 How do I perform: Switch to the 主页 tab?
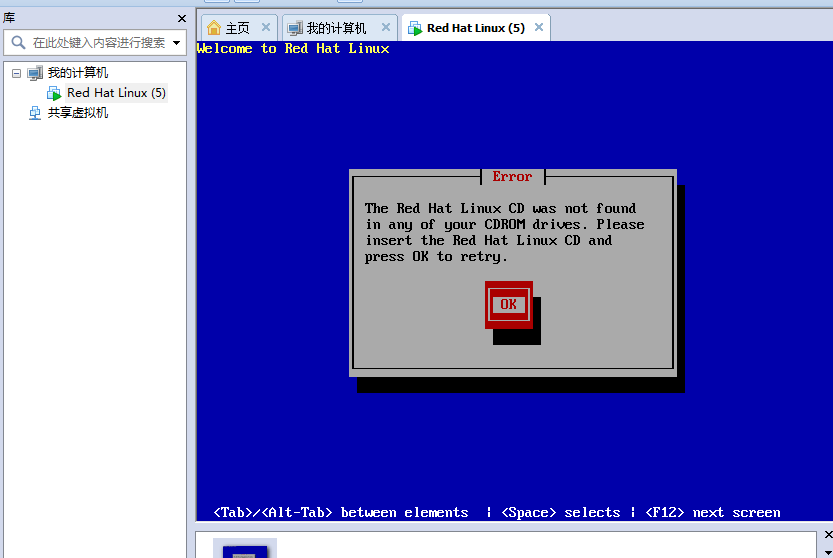(237, 28)
